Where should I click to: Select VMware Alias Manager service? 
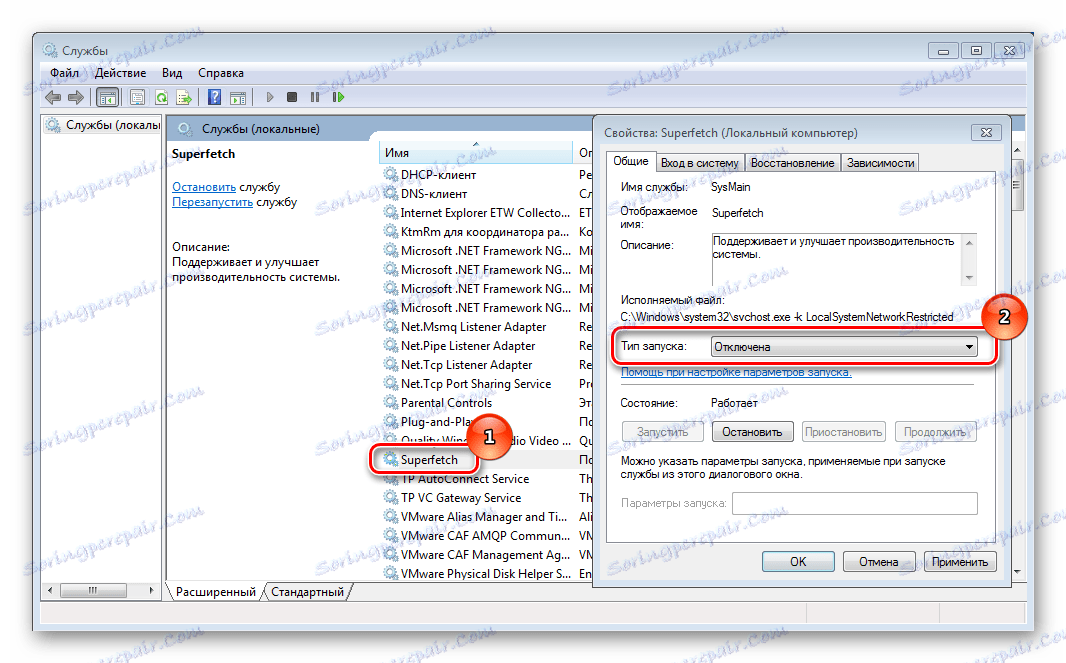coord(483,517)
